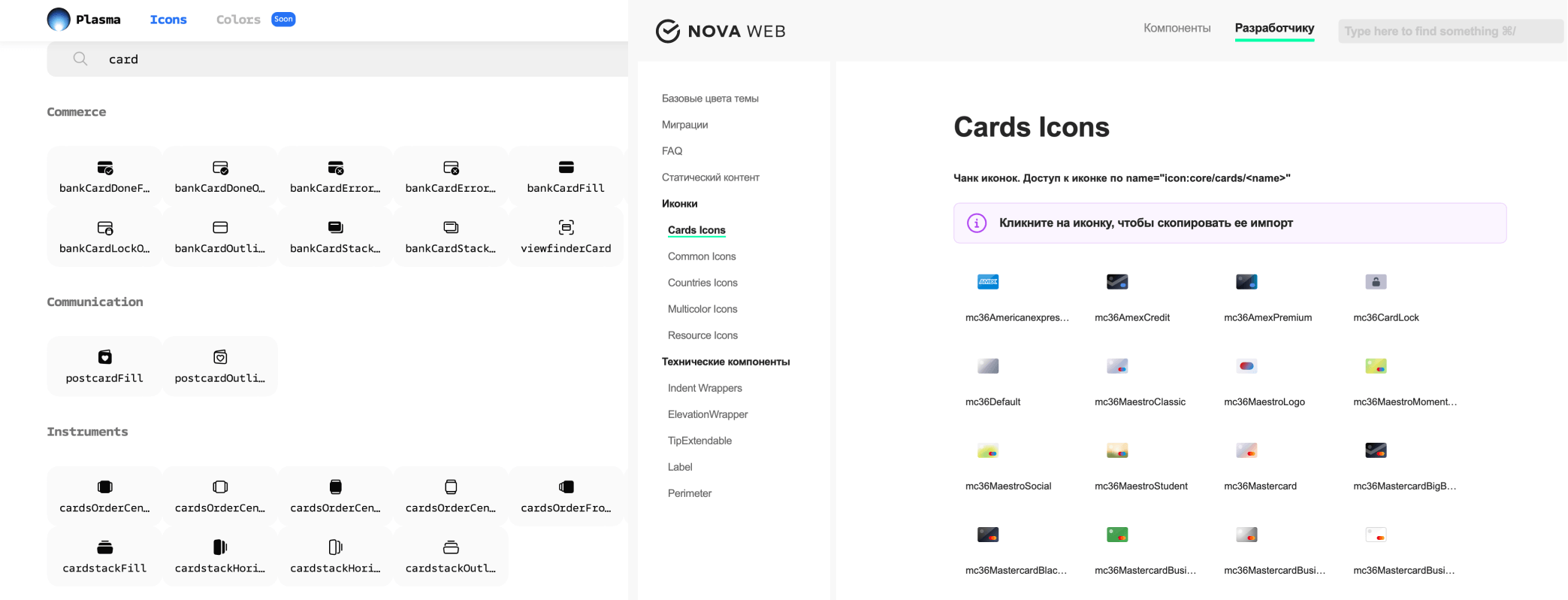This screenshot has height=600, width=1568.
Task: Click the mc36MaestroMoment… card icon
Action: pyautogui.click(x=1376, y=366)
